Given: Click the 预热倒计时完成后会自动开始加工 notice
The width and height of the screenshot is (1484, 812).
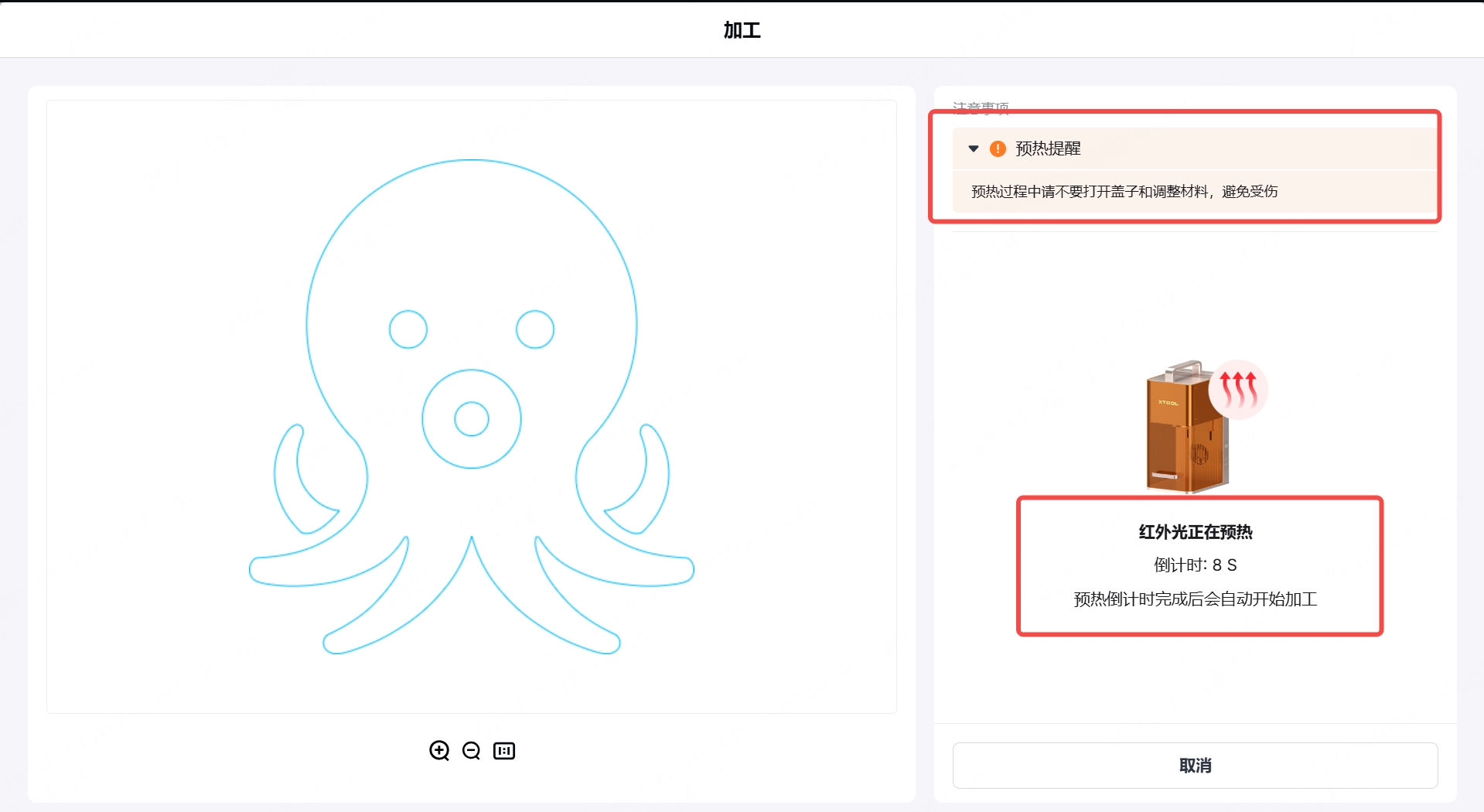Looking at the screenshot, I should (x=1196, y=599).
